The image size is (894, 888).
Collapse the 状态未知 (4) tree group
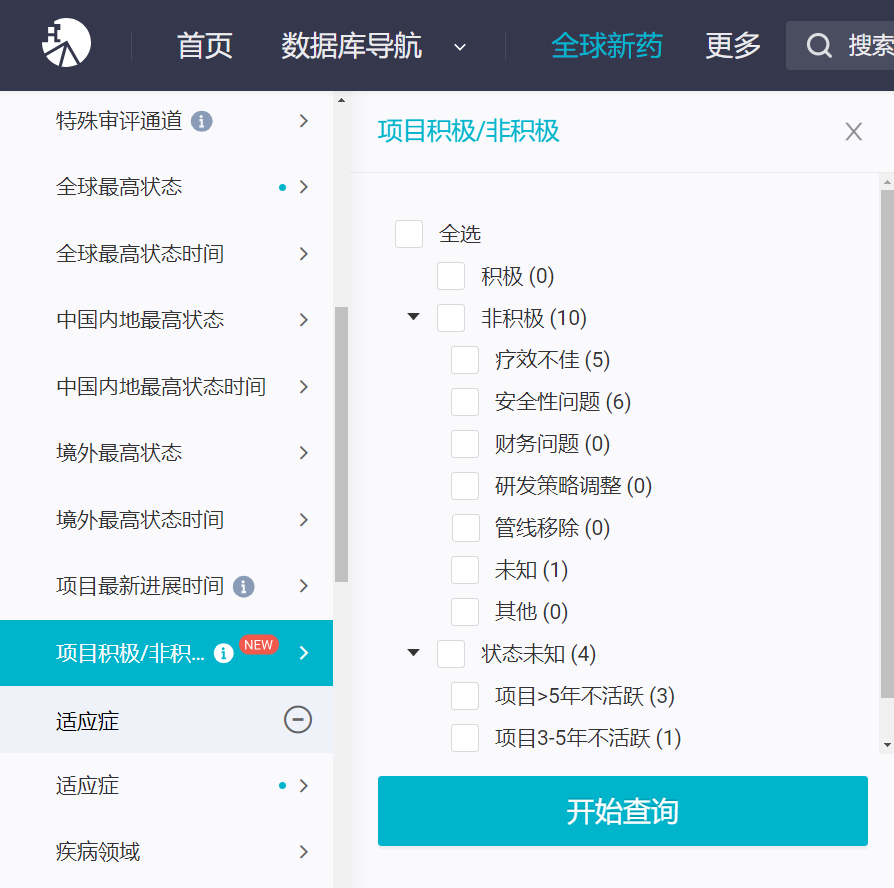pyautogui.click(x=413, y=652)
